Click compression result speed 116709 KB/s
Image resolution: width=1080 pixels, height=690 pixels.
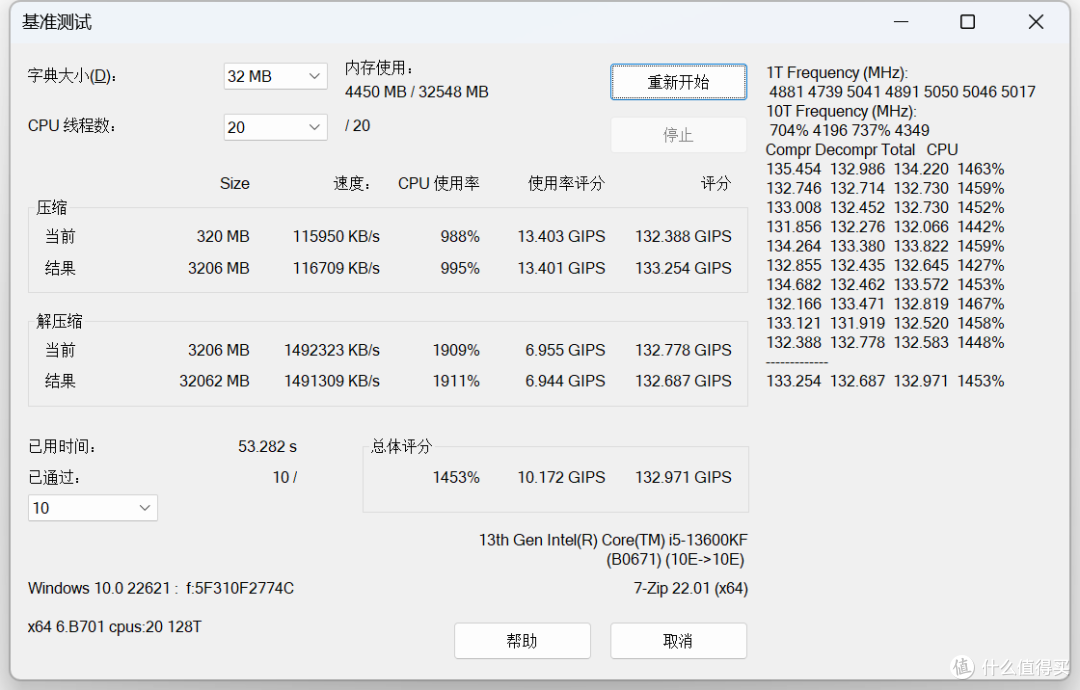(x=336, y=268)
